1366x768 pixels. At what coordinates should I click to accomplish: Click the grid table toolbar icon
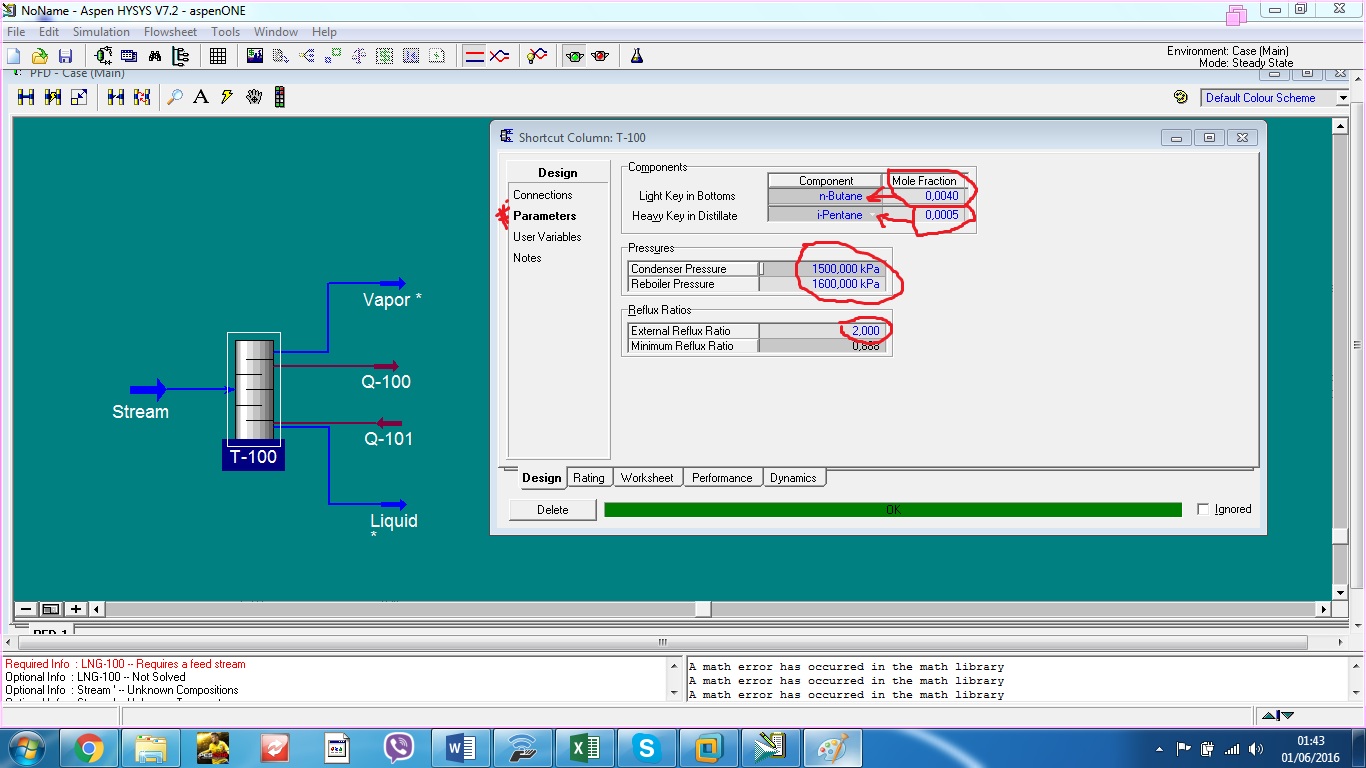coord(218,56)
